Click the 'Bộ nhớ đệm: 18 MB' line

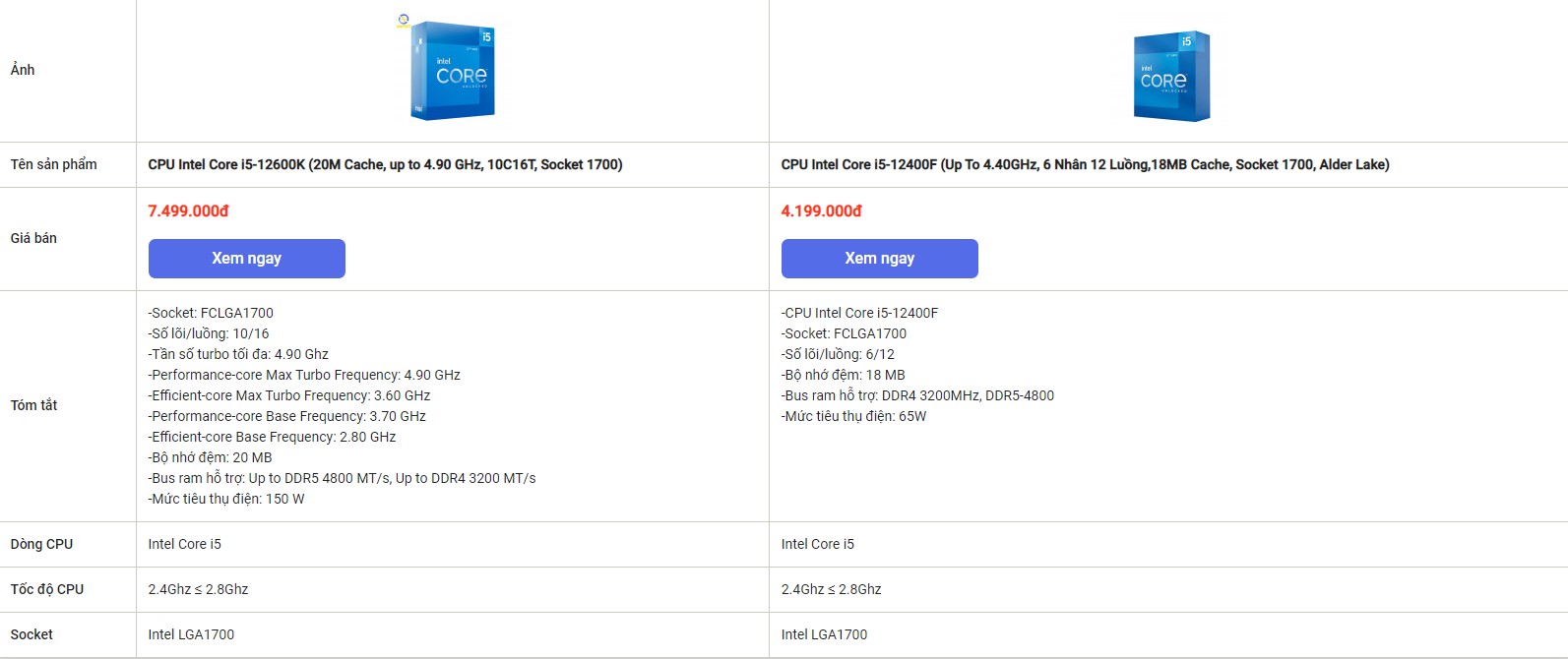(x=844, y=375)
